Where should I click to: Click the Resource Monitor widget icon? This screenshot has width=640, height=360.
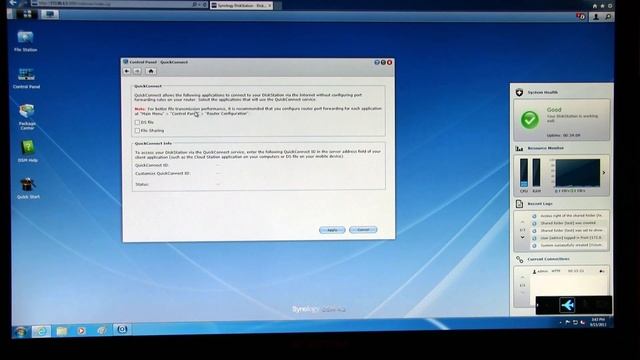coord(519,148)
